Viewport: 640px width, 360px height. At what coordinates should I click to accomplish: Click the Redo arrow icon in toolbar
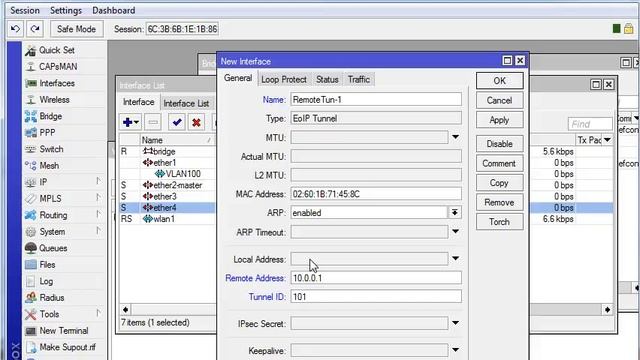[35, 29]
